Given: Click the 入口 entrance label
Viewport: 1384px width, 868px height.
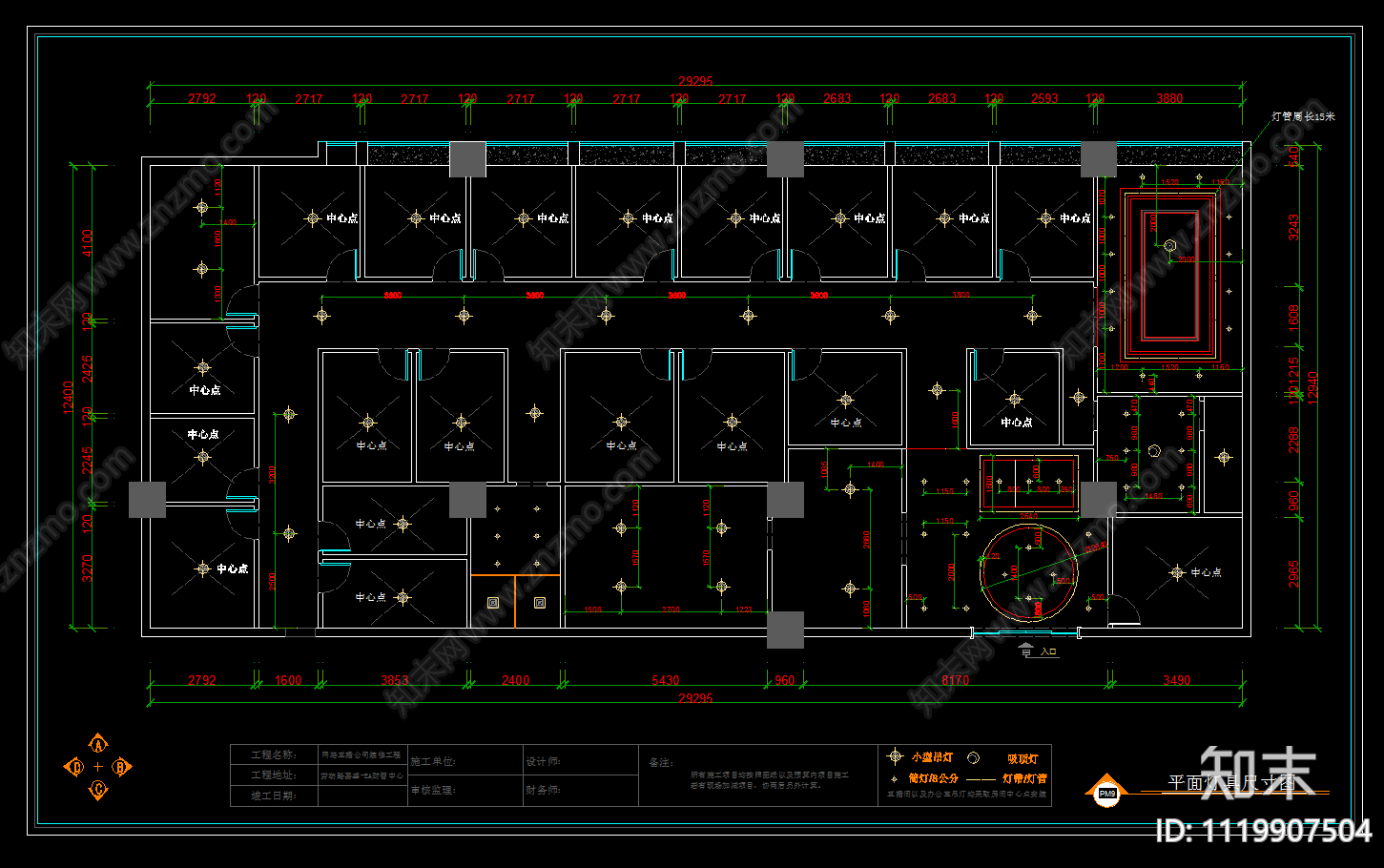Looking at the screenshot, I should click(x=1048, y=652).
